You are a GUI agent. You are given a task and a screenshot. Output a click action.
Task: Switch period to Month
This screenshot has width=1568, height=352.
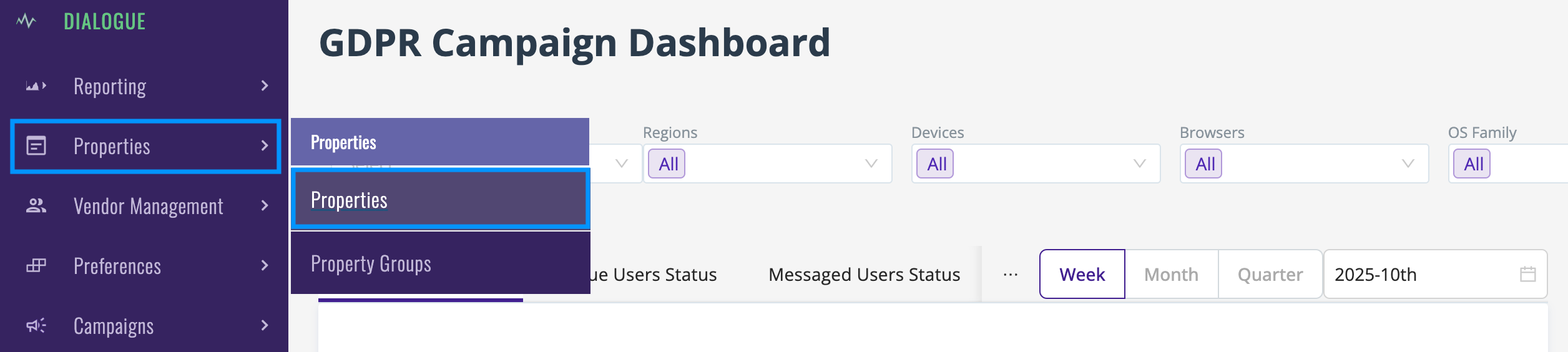[1171, 274]
